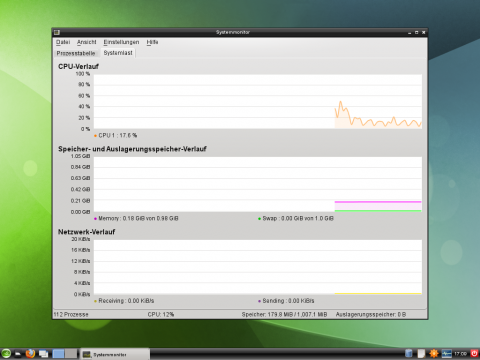The width and height of the screenshot is (480, 360).
Task: Open the system load monitor tray icon
Action: point(447,354)
